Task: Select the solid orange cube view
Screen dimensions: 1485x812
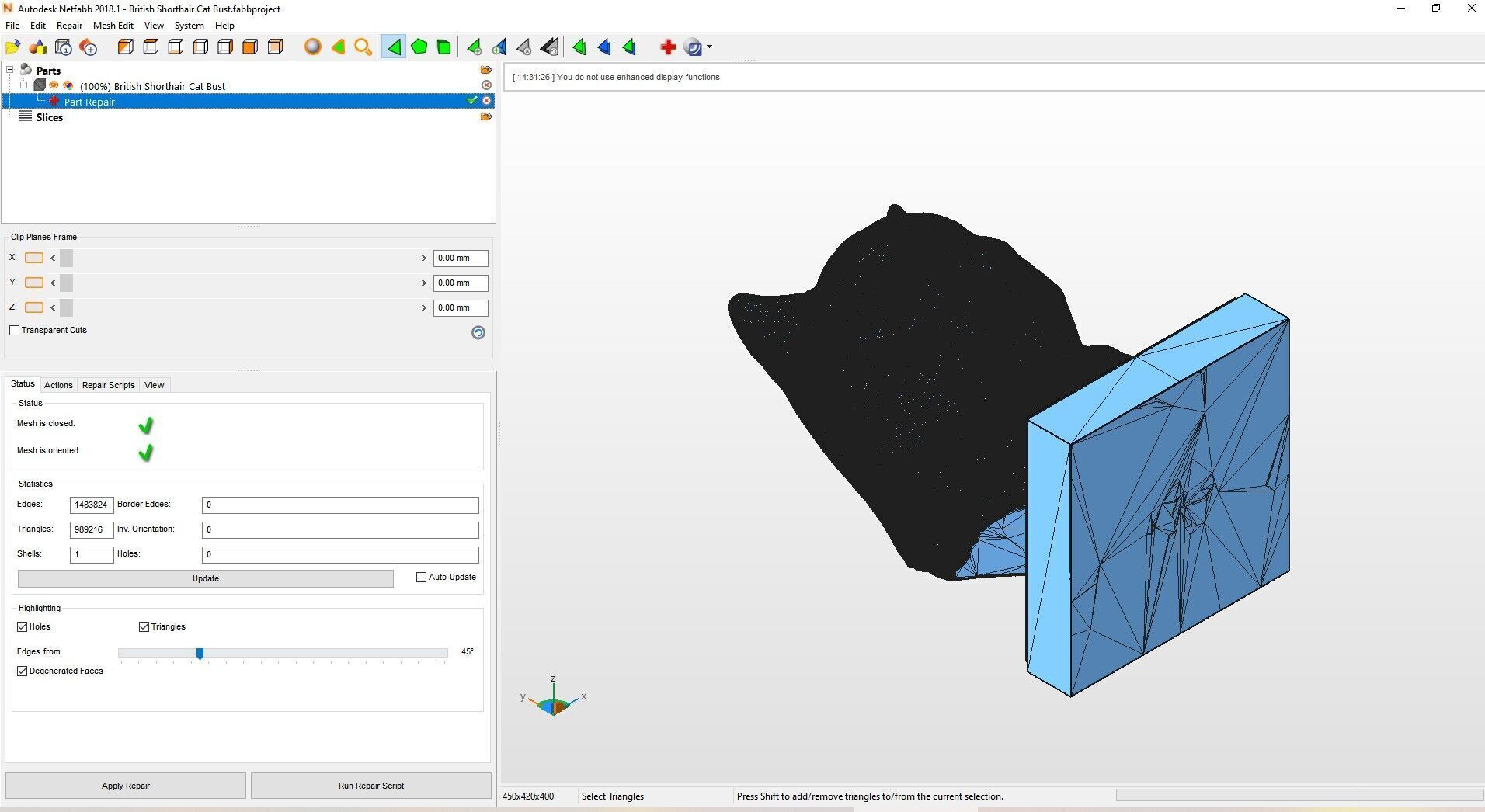Action: tap(250, 47)
